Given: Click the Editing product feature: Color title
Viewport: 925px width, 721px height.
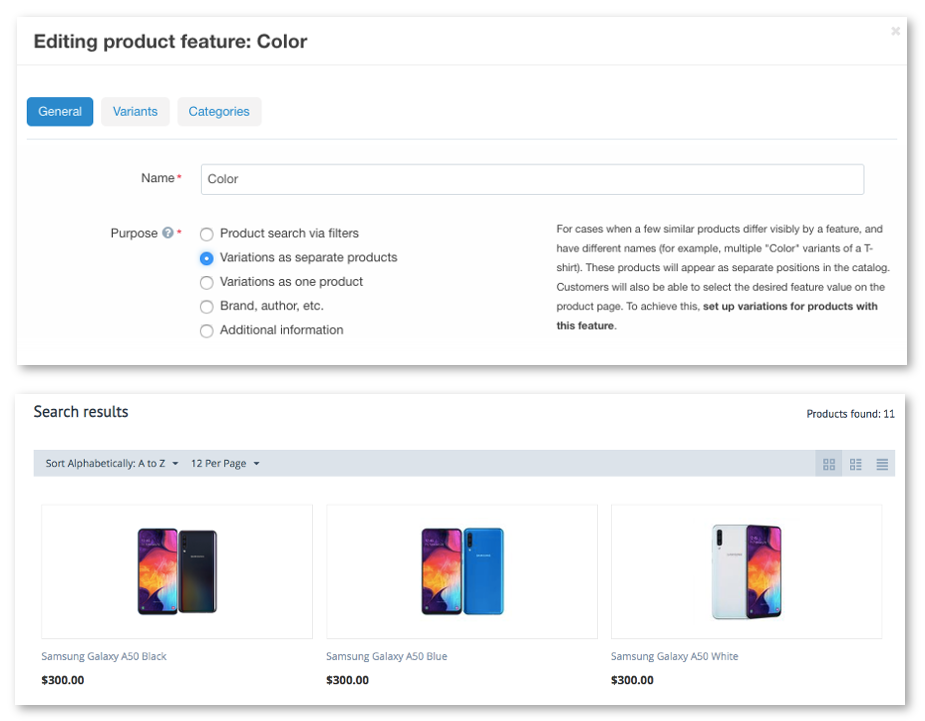Looking at the screenshot, I should point(170,41).
